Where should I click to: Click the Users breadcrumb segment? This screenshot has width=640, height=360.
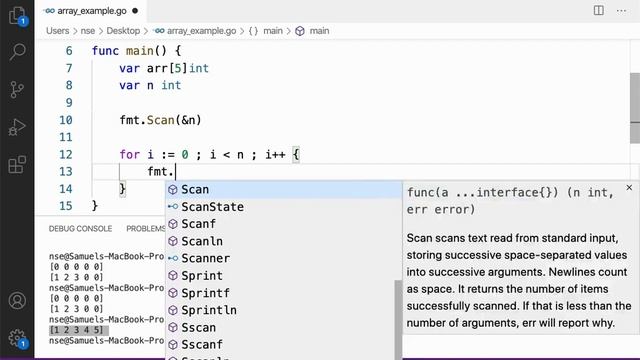[x=58, y=31]
